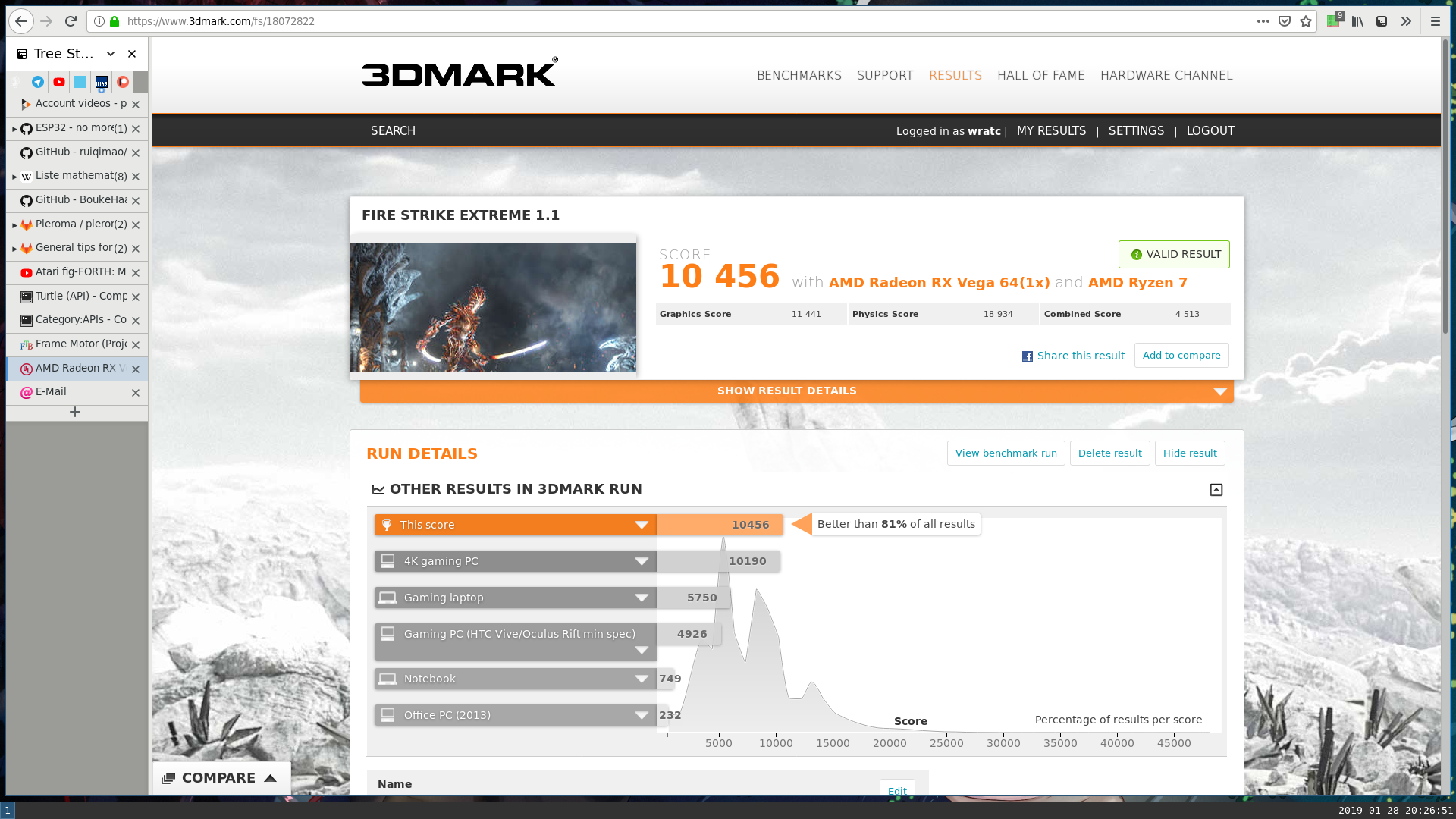Open the pinned Telegram tab
Viewport: 1456px width, 819px height.
38,82
